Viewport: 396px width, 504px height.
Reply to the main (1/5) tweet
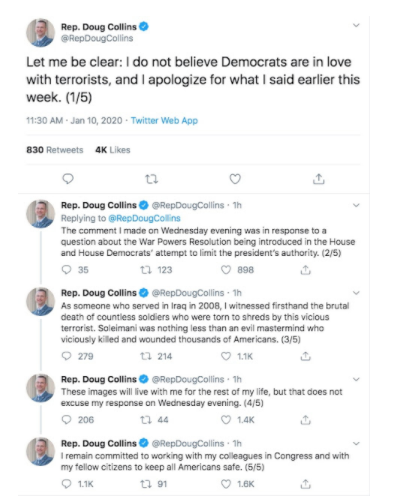68,179
